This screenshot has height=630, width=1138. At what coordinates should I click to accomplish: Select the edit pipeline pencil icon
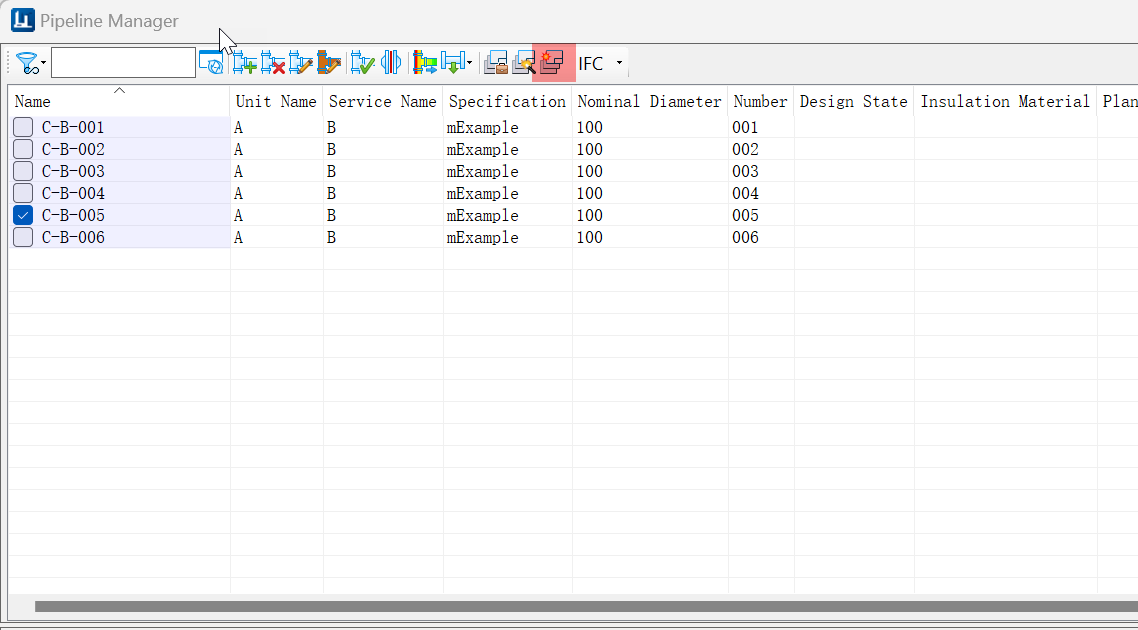[302, 62]
